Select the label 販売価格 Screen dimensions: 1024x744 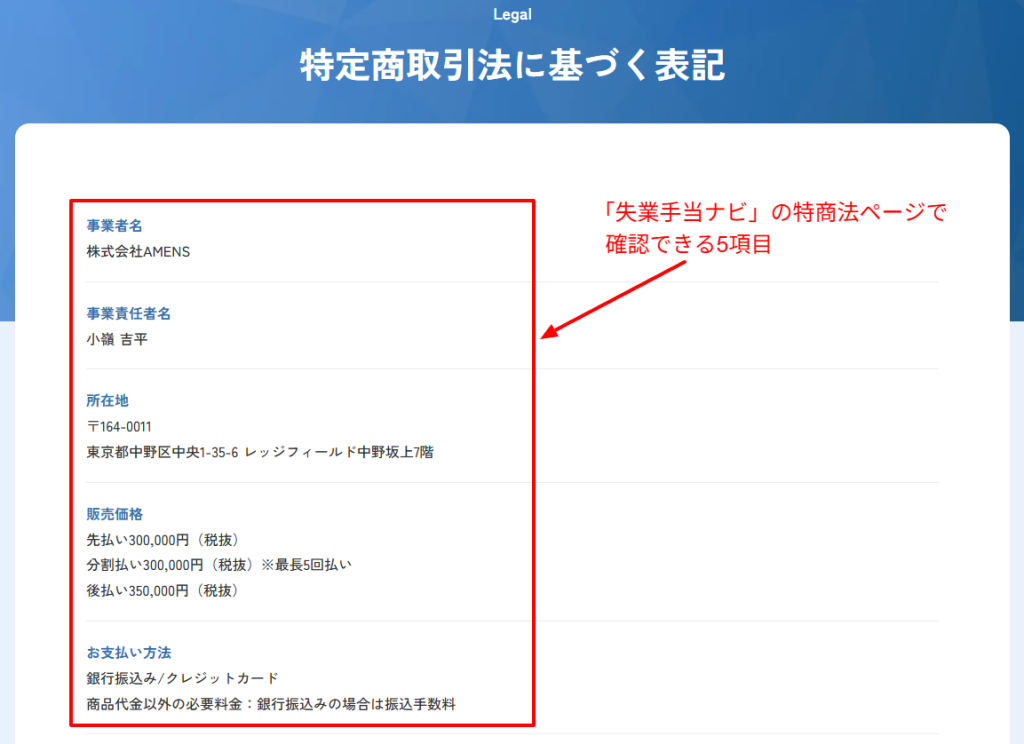click(114, 514)
